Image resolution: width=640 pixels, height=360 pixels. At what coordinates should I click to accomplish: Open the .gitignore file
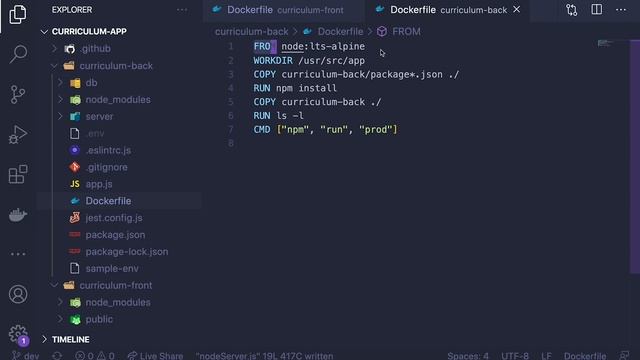pos(107,167)
